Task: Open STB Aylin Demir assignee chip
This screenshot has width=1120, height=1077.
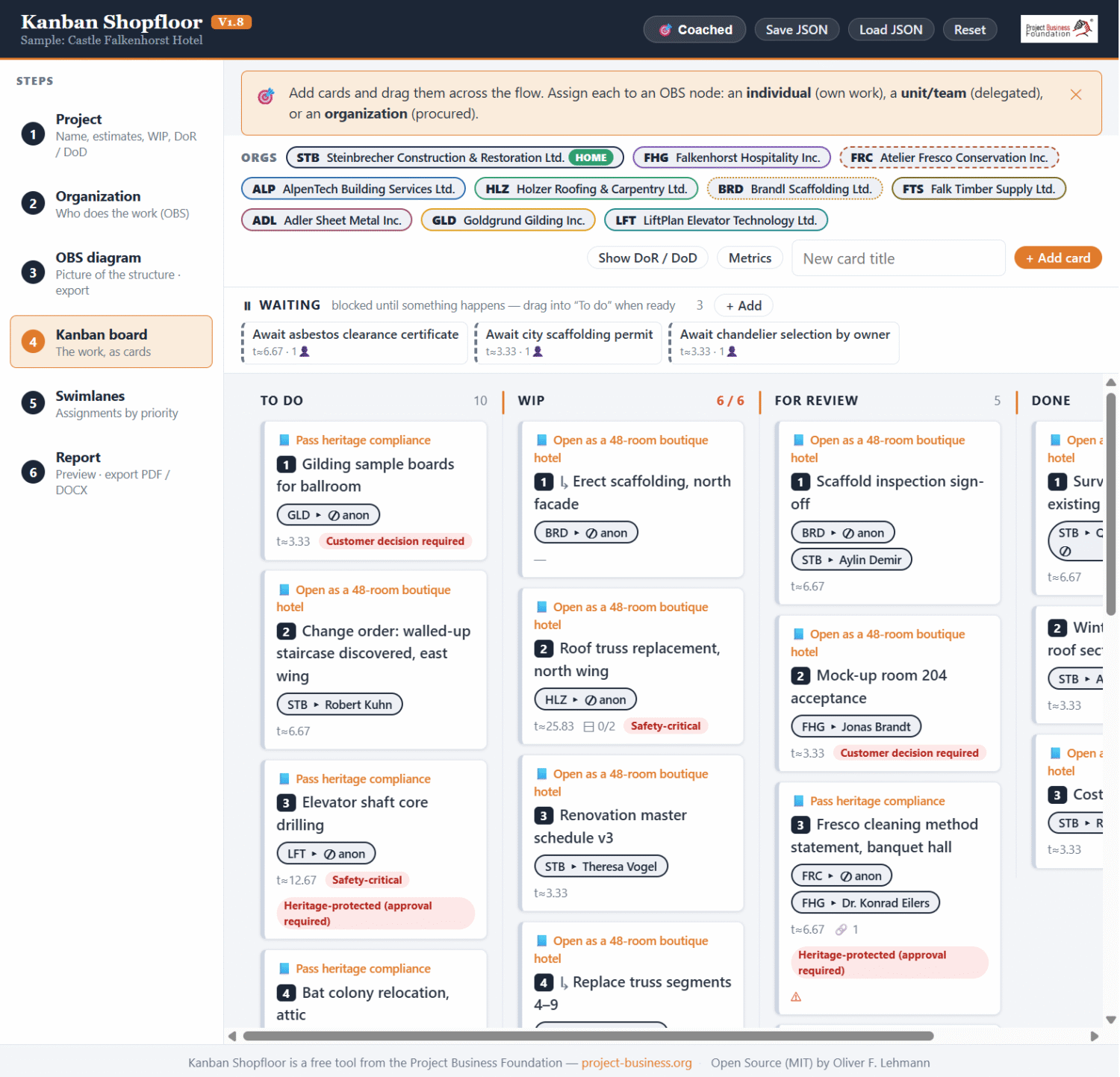Action: pyautogui.click(x=851, y=560)
